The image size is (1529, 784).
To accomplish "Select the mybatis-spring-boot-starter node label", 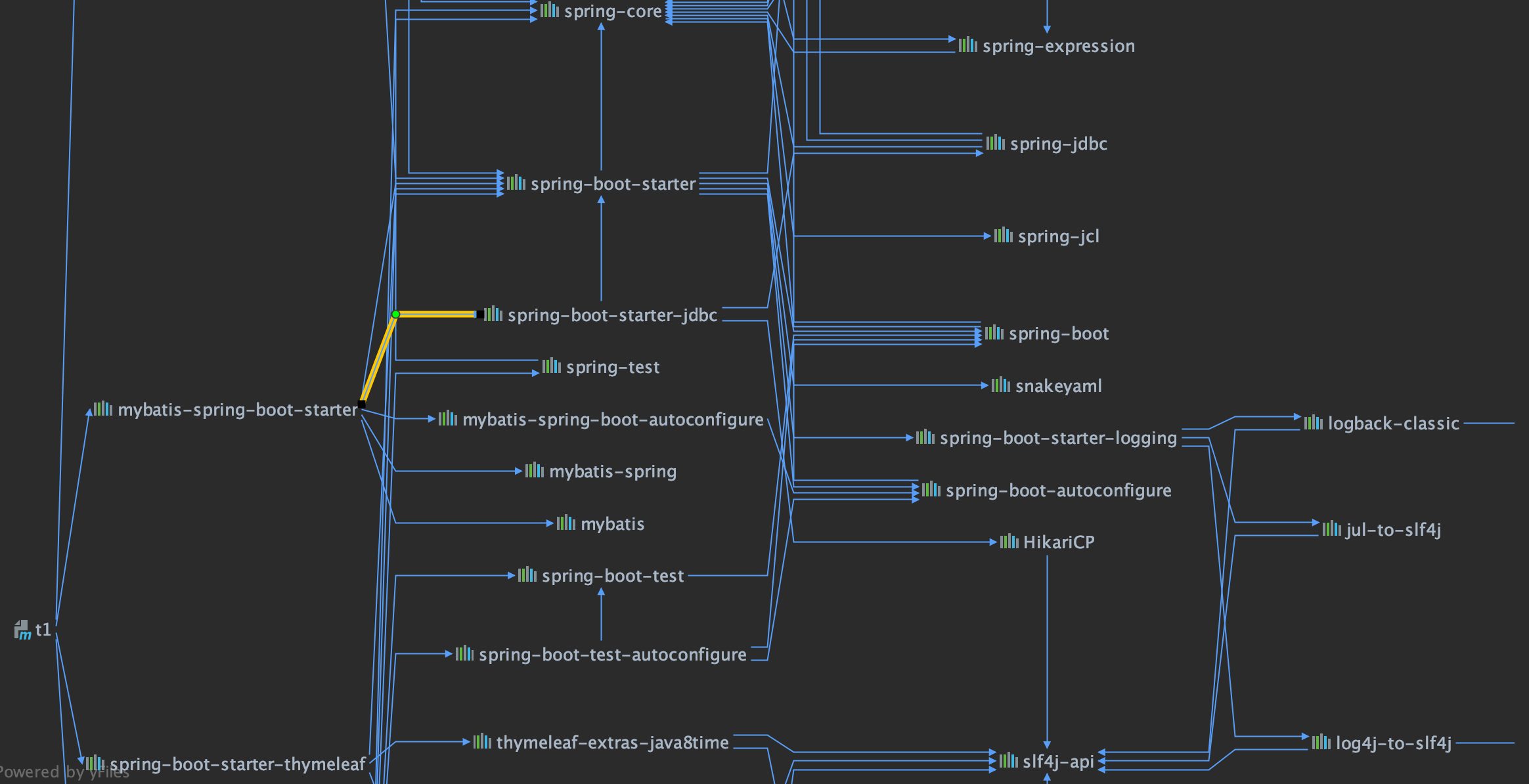I will point(238,410).
